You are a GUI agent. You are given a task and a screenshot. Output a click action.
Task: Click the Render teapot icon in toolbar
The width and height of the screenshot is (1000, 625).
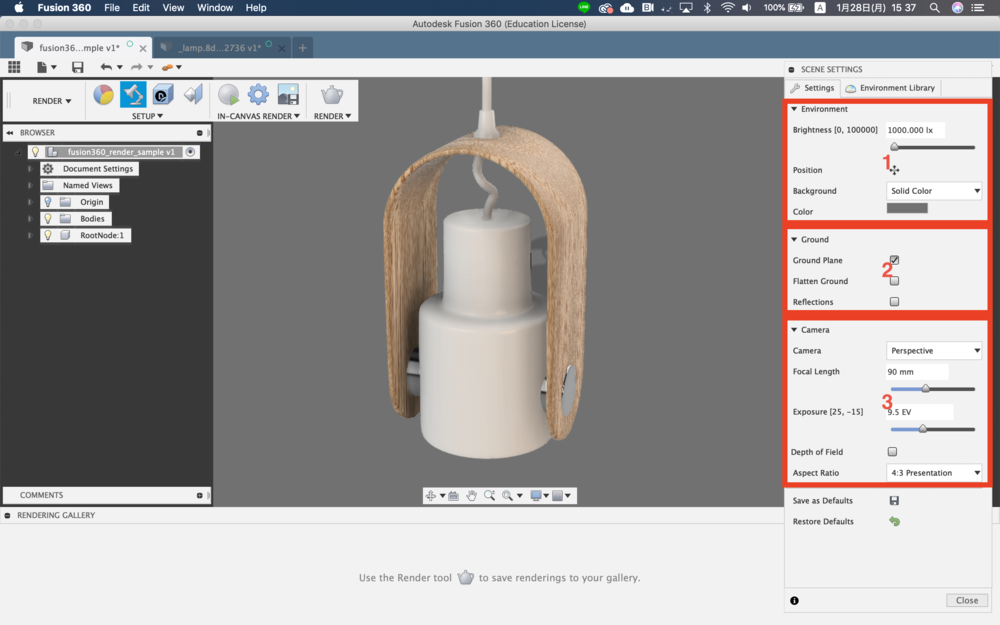pyautogui.click(x=331, y=95)
